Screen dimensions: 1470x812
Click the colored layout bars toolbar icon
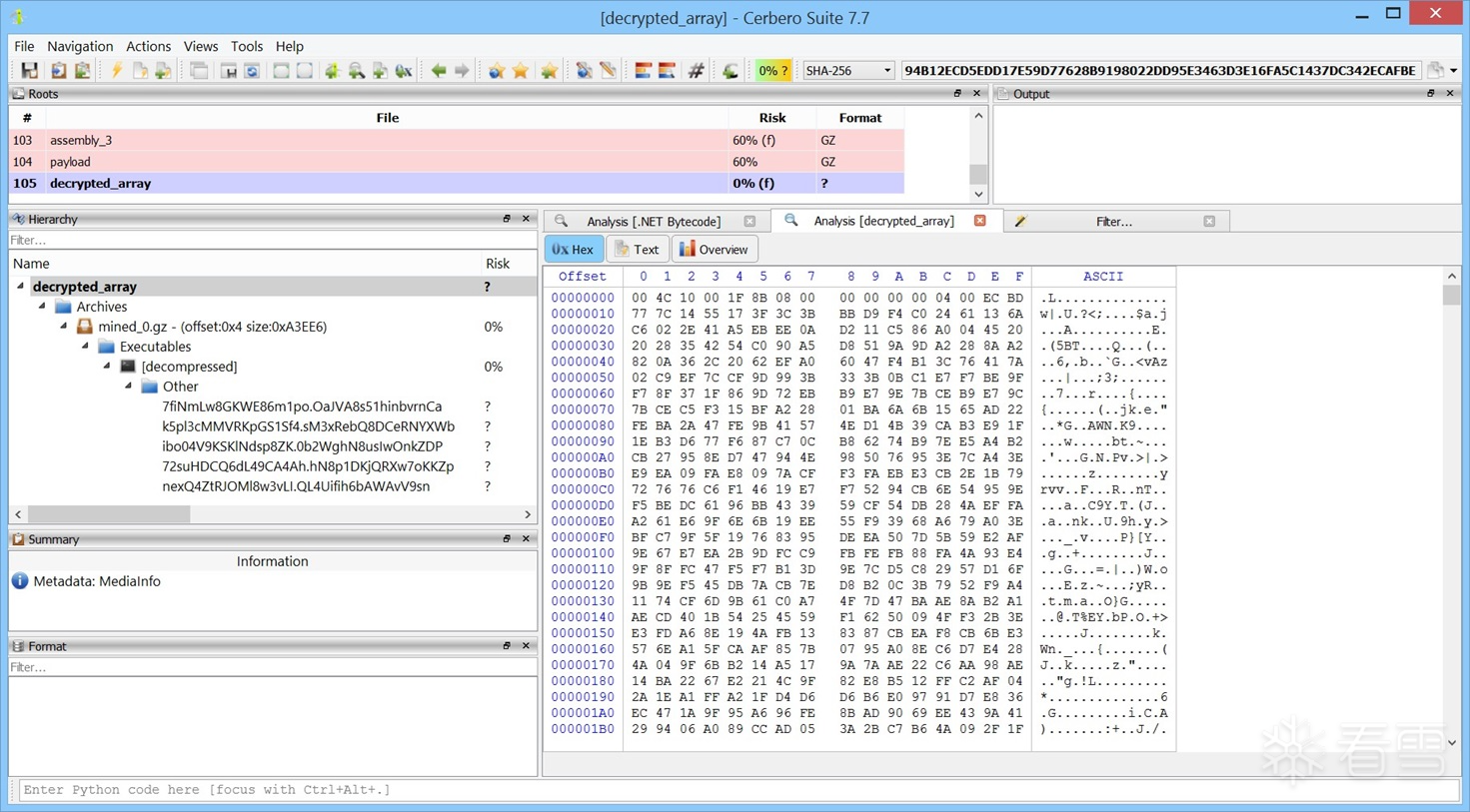pyautogui.click(x=643, y=71)
